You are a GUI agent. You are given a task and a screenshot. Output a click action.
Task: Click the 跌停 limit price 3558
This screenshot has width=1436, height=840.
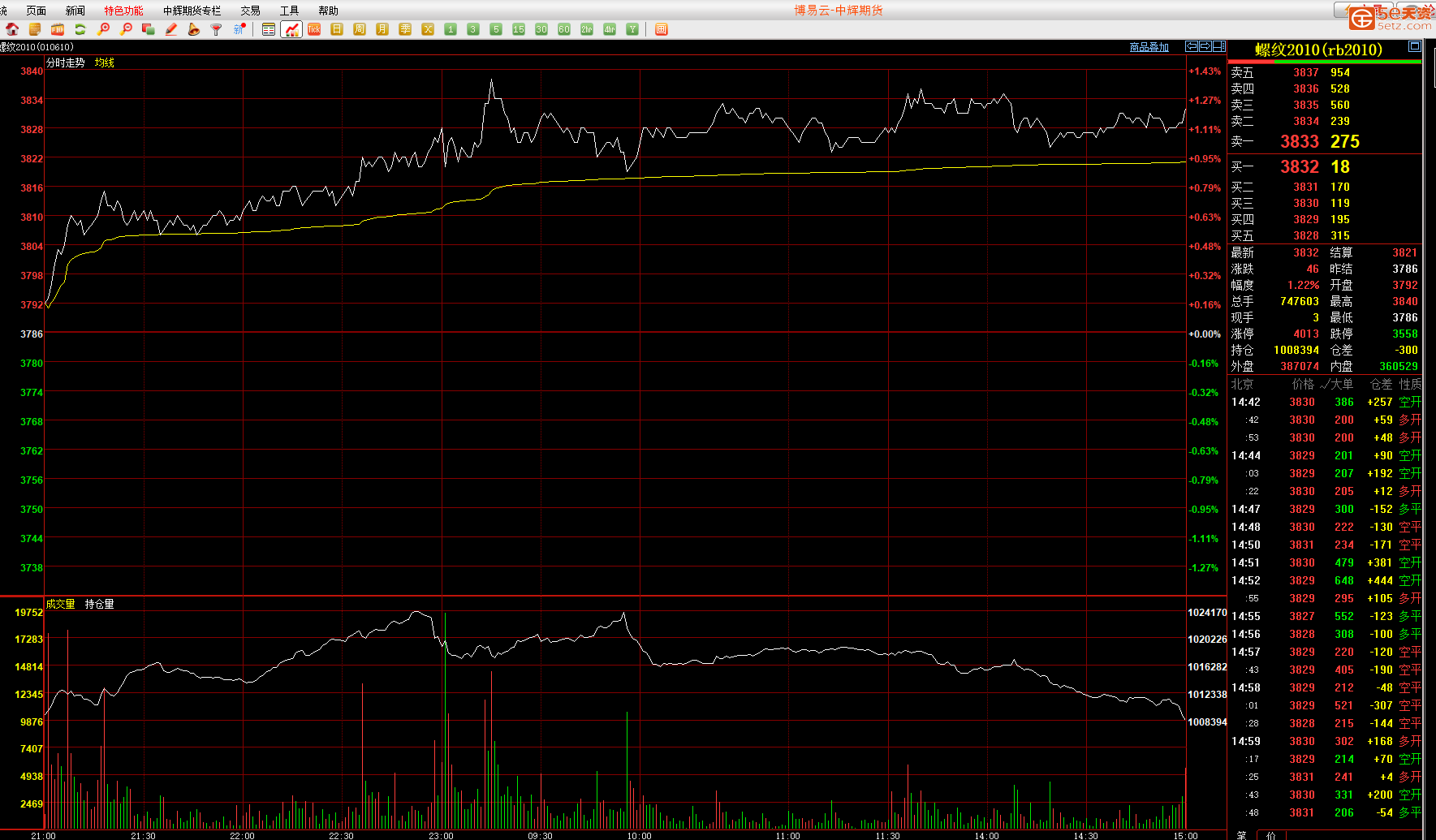tap(1405, 334)
